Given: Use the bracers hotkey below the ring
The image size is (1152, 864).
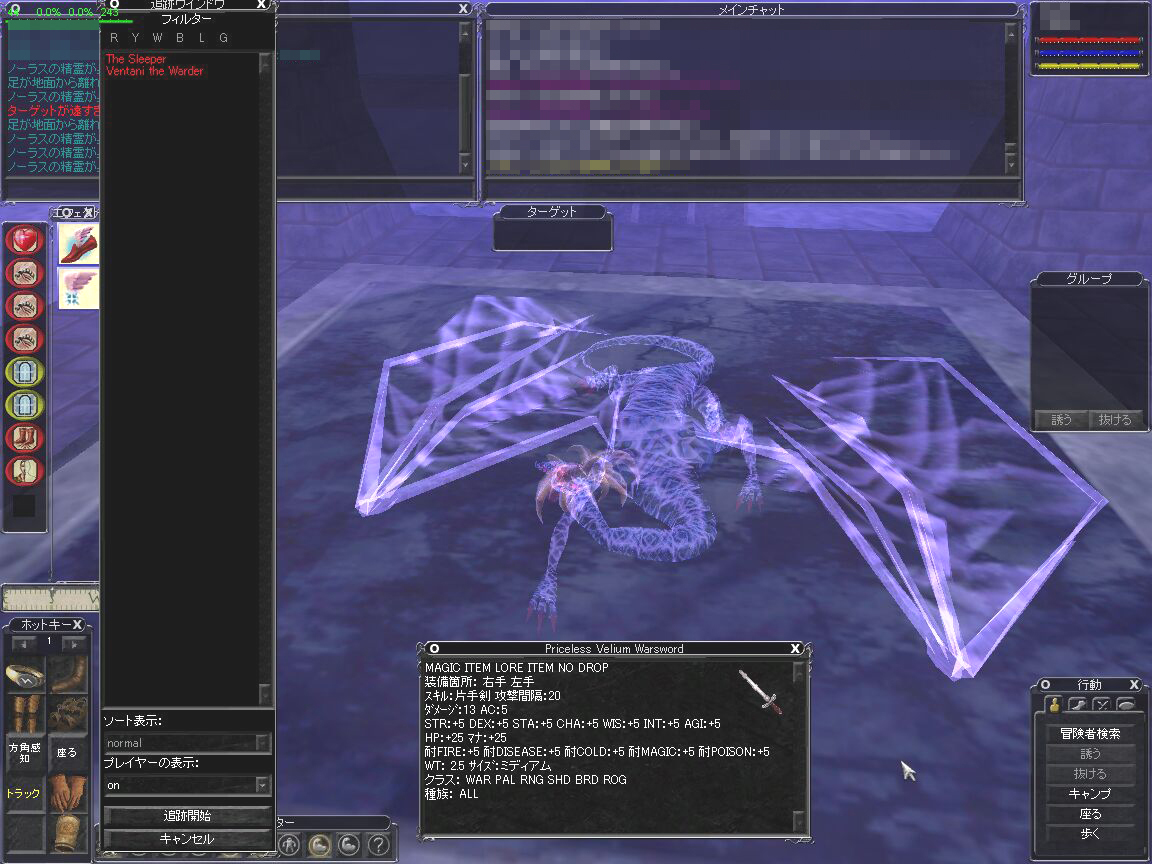Looking at the screenshot, I should coord(25,713).
